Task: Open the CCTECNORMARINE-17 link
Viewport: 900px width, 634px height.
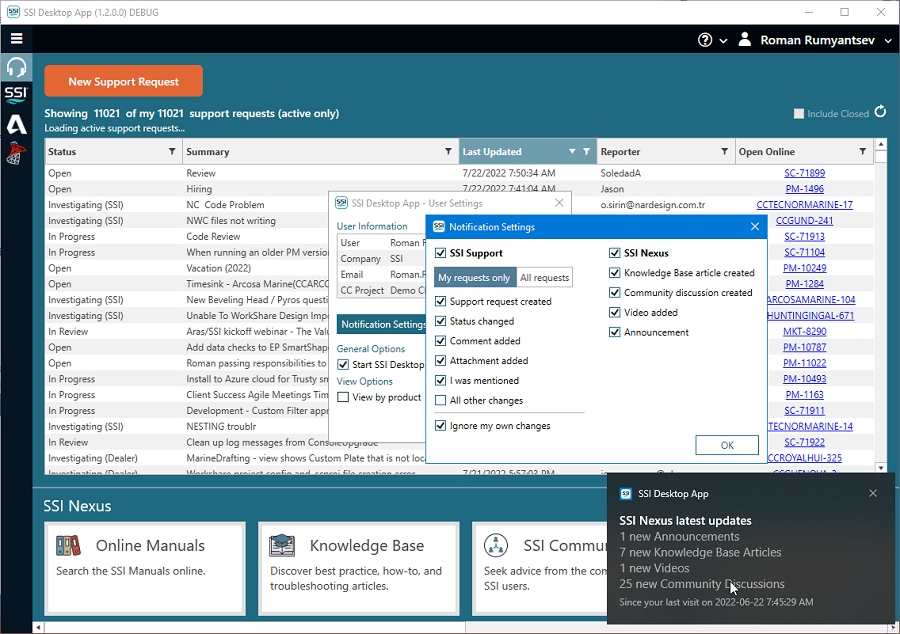Action: (x=804, y=205)
